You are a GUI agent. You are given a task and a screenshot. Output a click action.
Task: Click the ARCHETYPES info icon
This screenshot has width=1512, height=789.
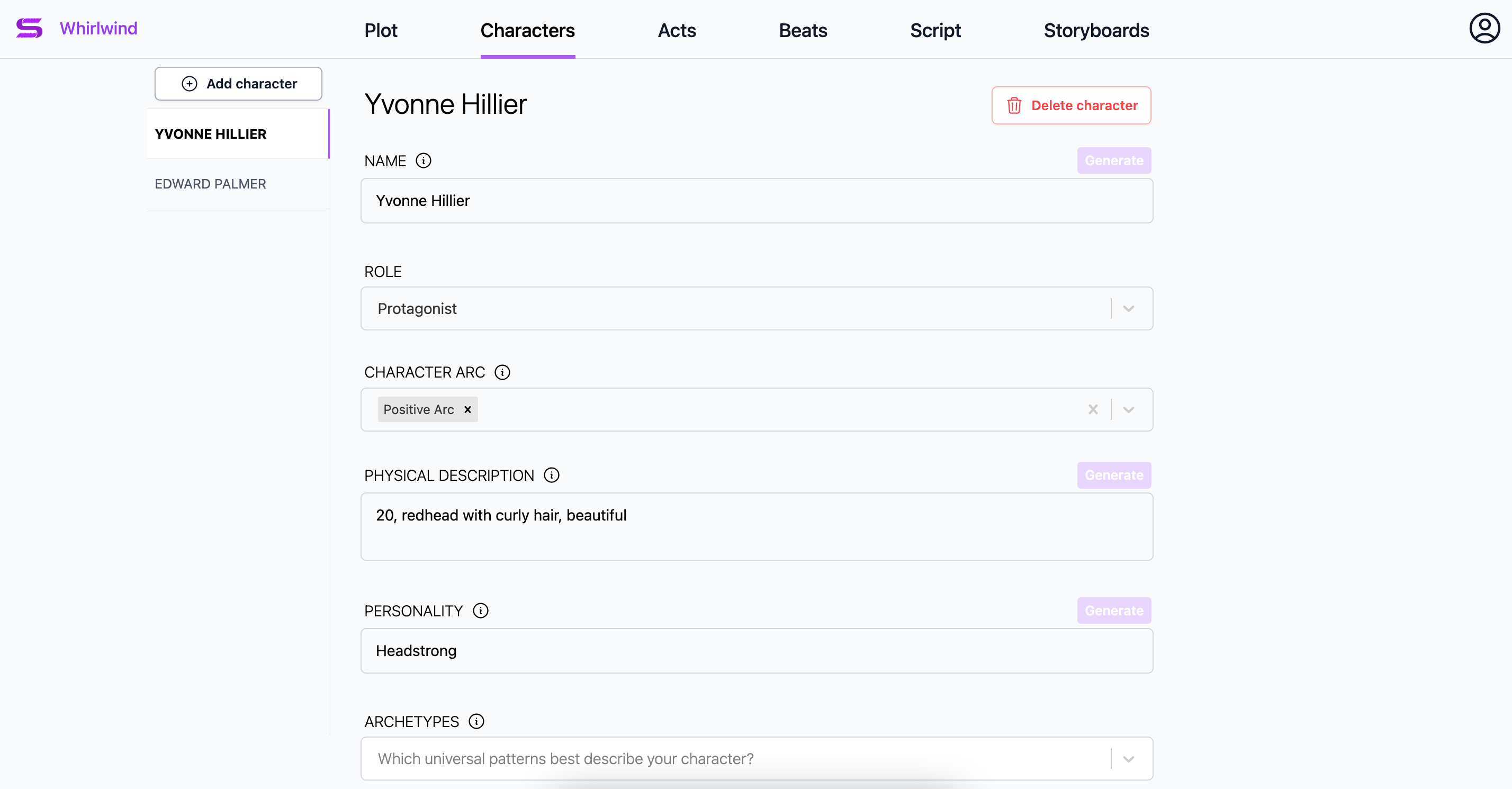coord(476,721)
